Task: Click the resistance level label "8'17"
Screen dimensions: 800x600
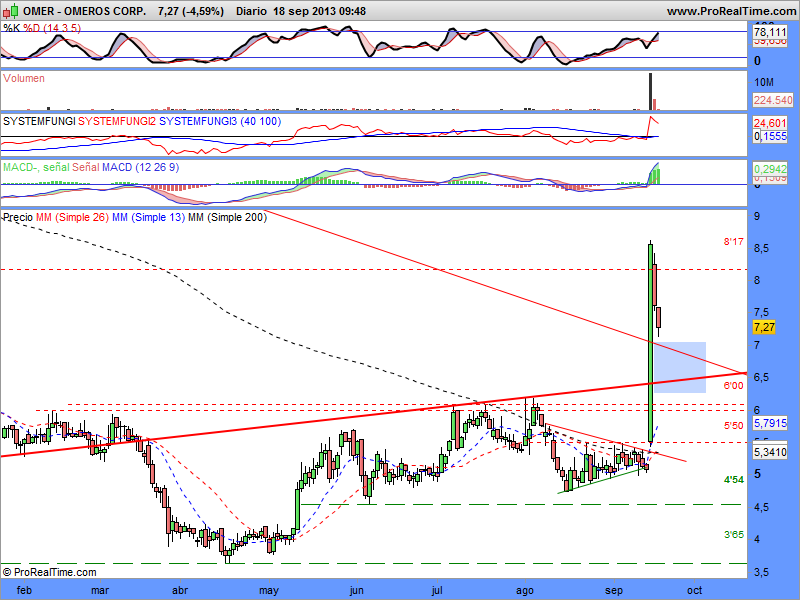Action: 734,241
